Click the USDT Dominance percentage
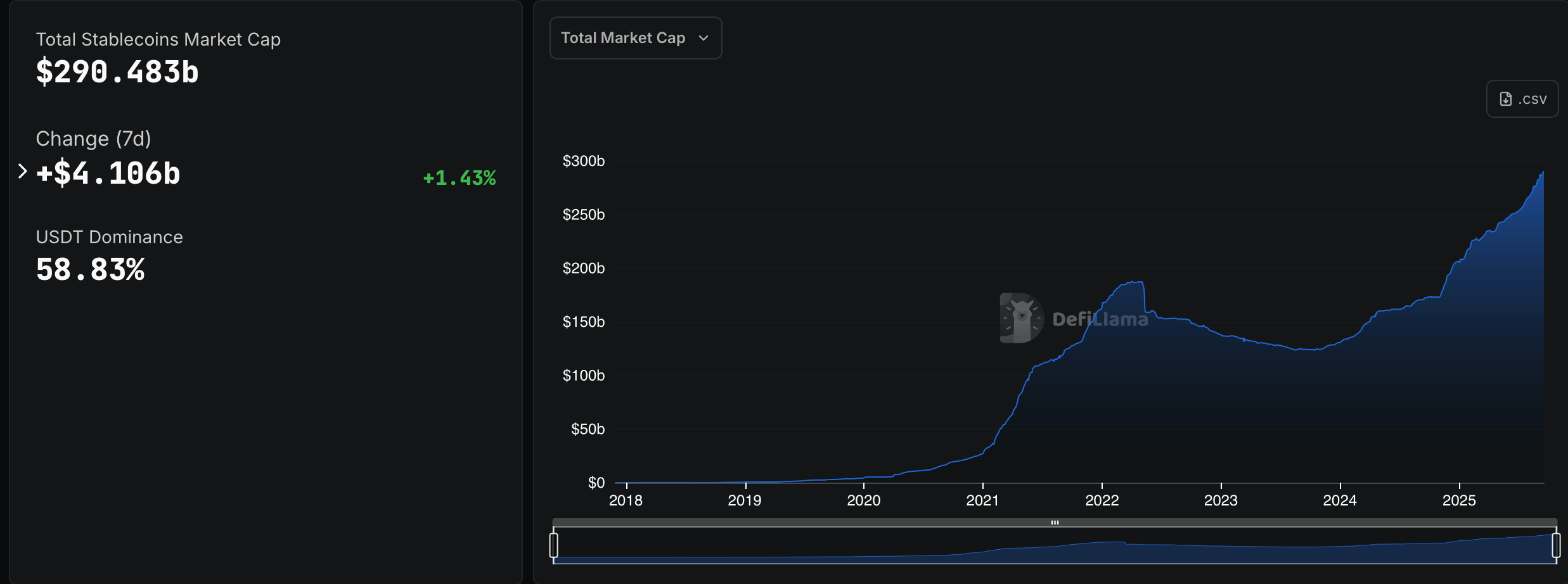Image resolution: width=1568 pixels, height=584 pixels. [90, 269]
